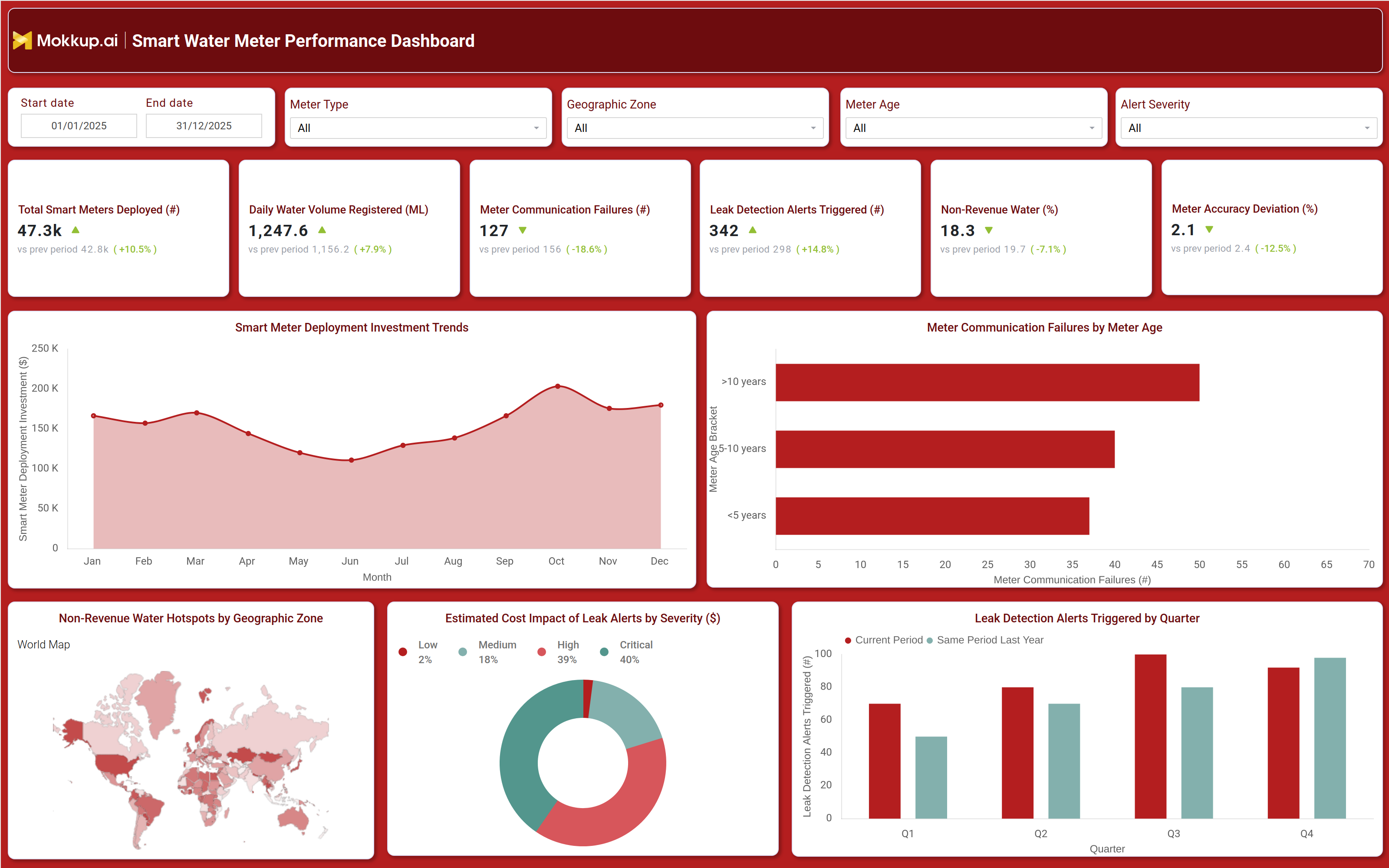Click the -18.6% change value

pos(586,249)
